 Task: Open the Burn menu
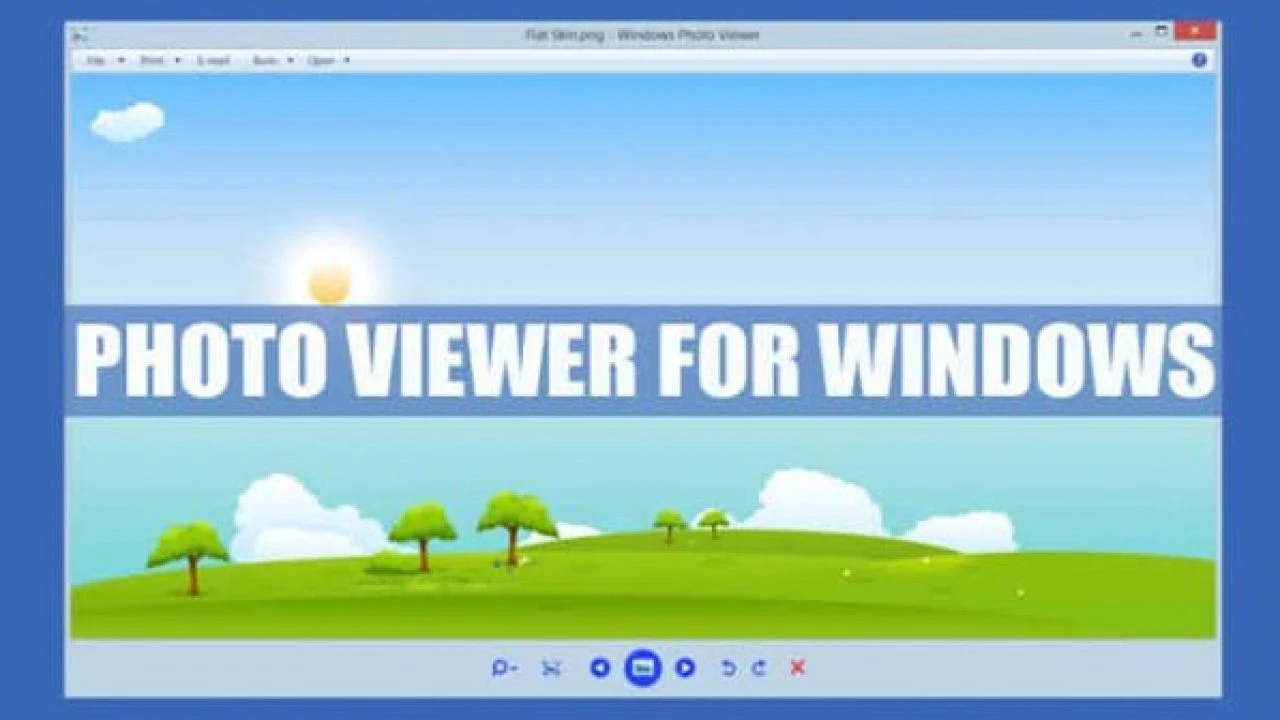(265, 61)
